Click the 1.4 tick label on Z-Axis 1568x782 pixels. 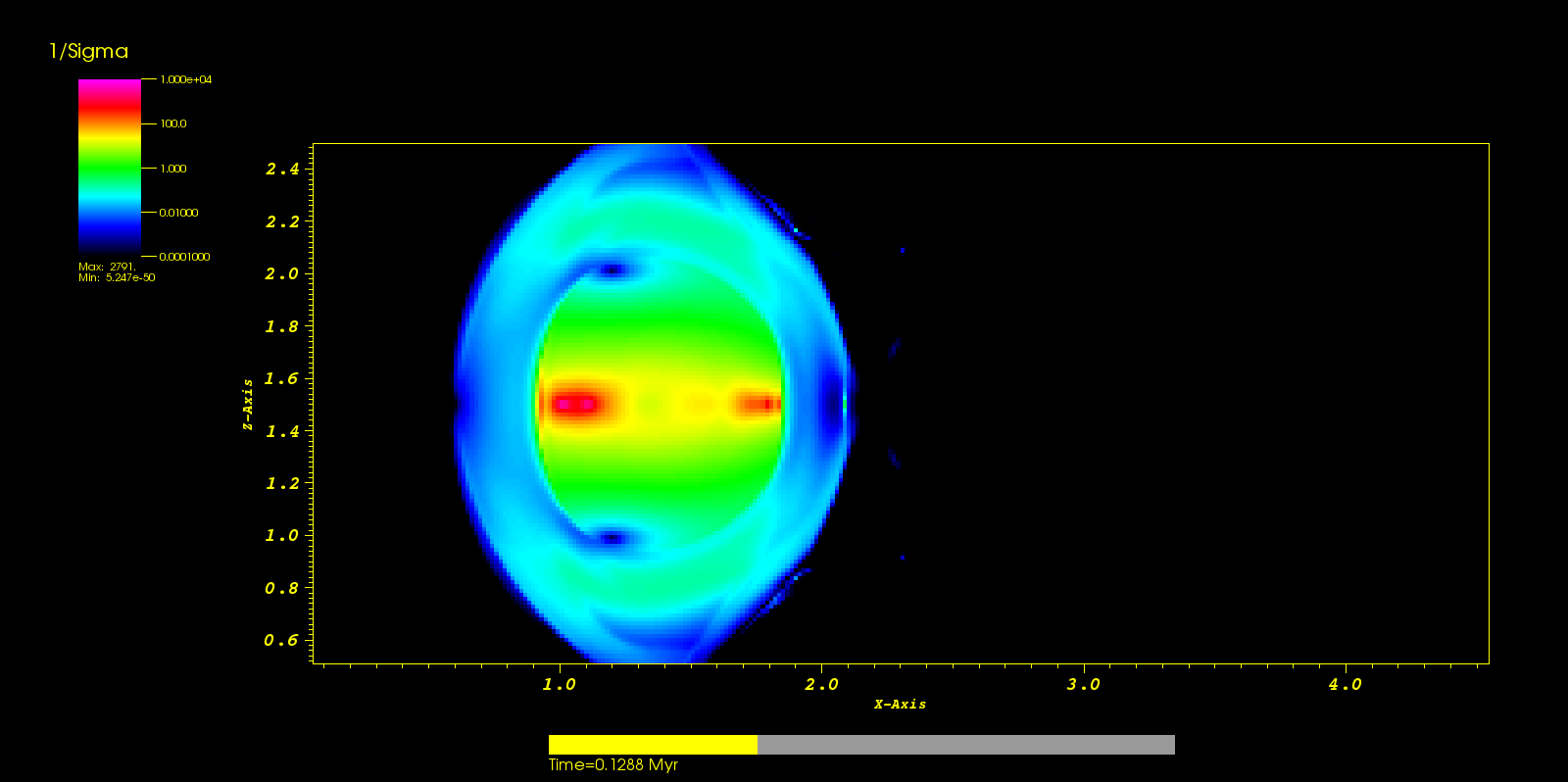pyautogui.click(x=282, y=431)
